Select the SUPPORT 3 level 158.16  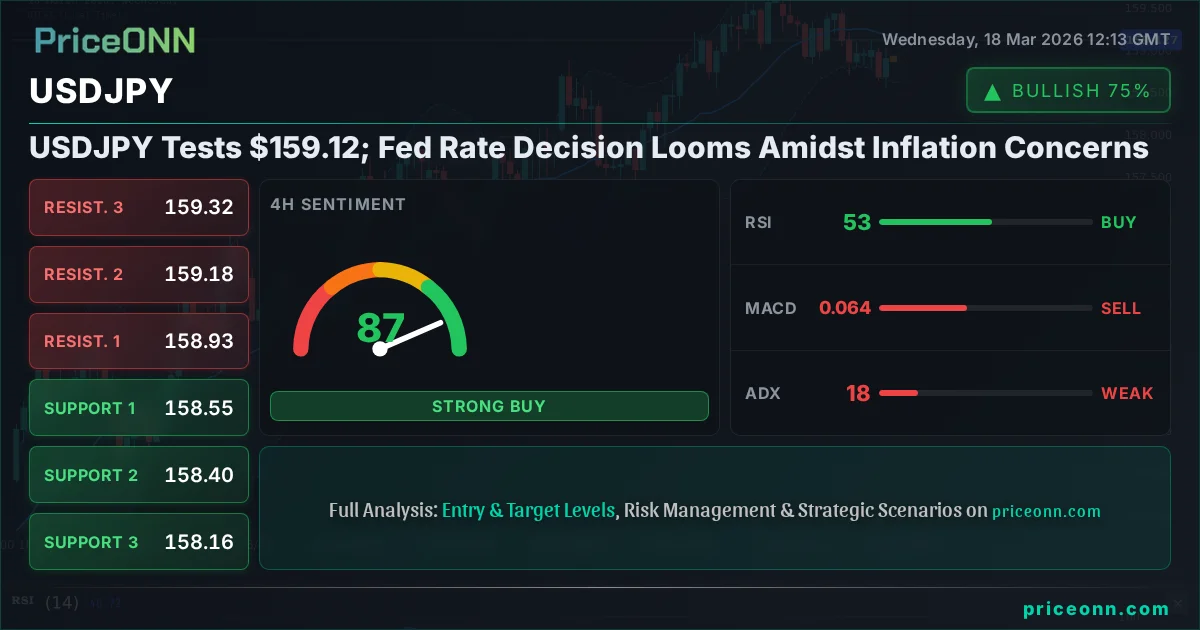(139, 542)
